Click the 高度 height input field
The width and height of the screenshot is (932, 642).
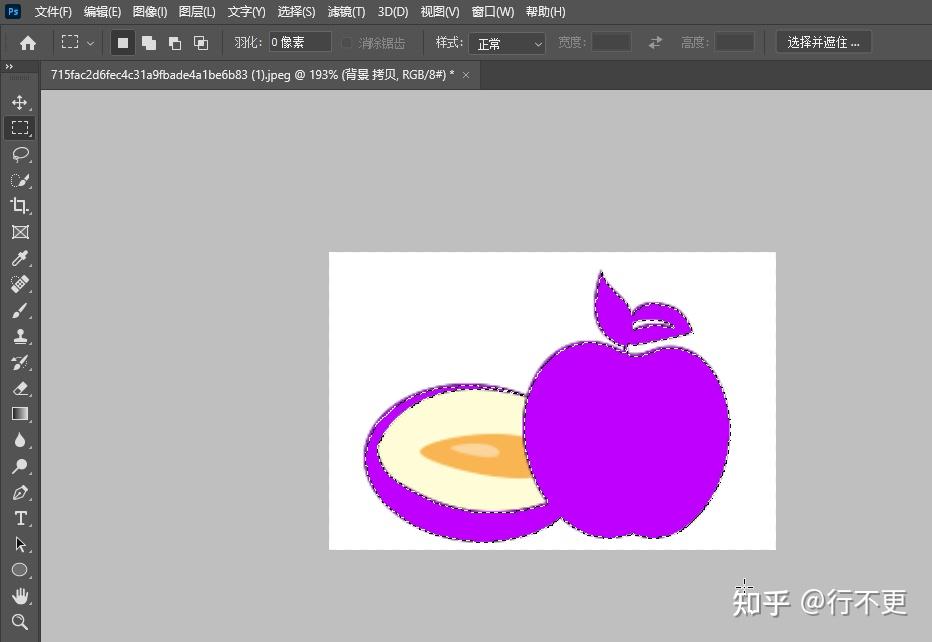735,43
